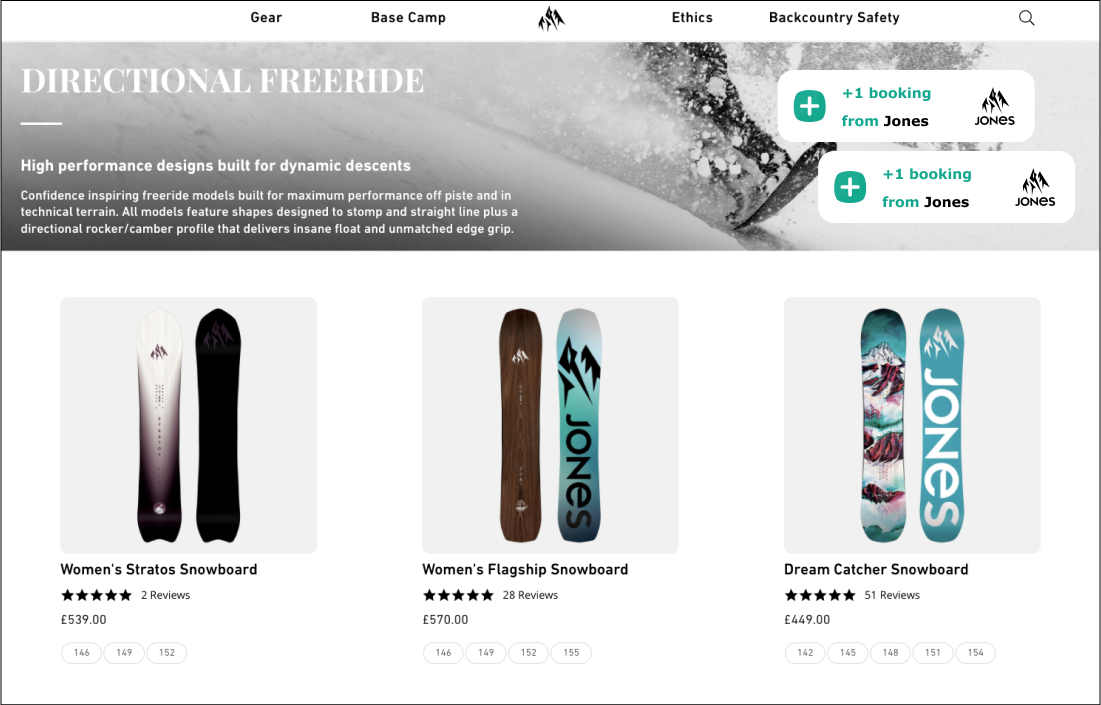Click Jones logo in upper booking card

(x=994, y=107)
